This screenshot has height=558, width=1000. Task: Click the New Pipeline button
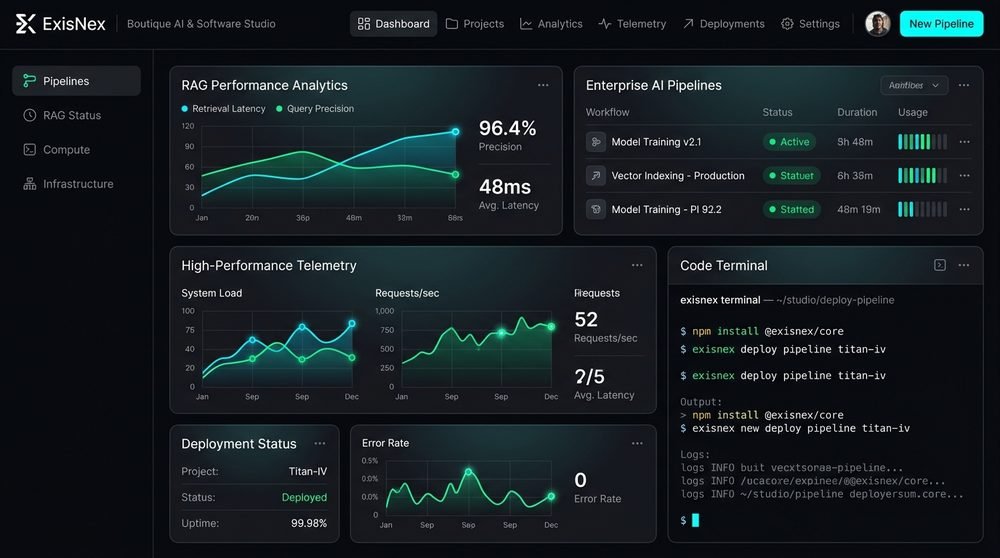click(x=941, y=24)
